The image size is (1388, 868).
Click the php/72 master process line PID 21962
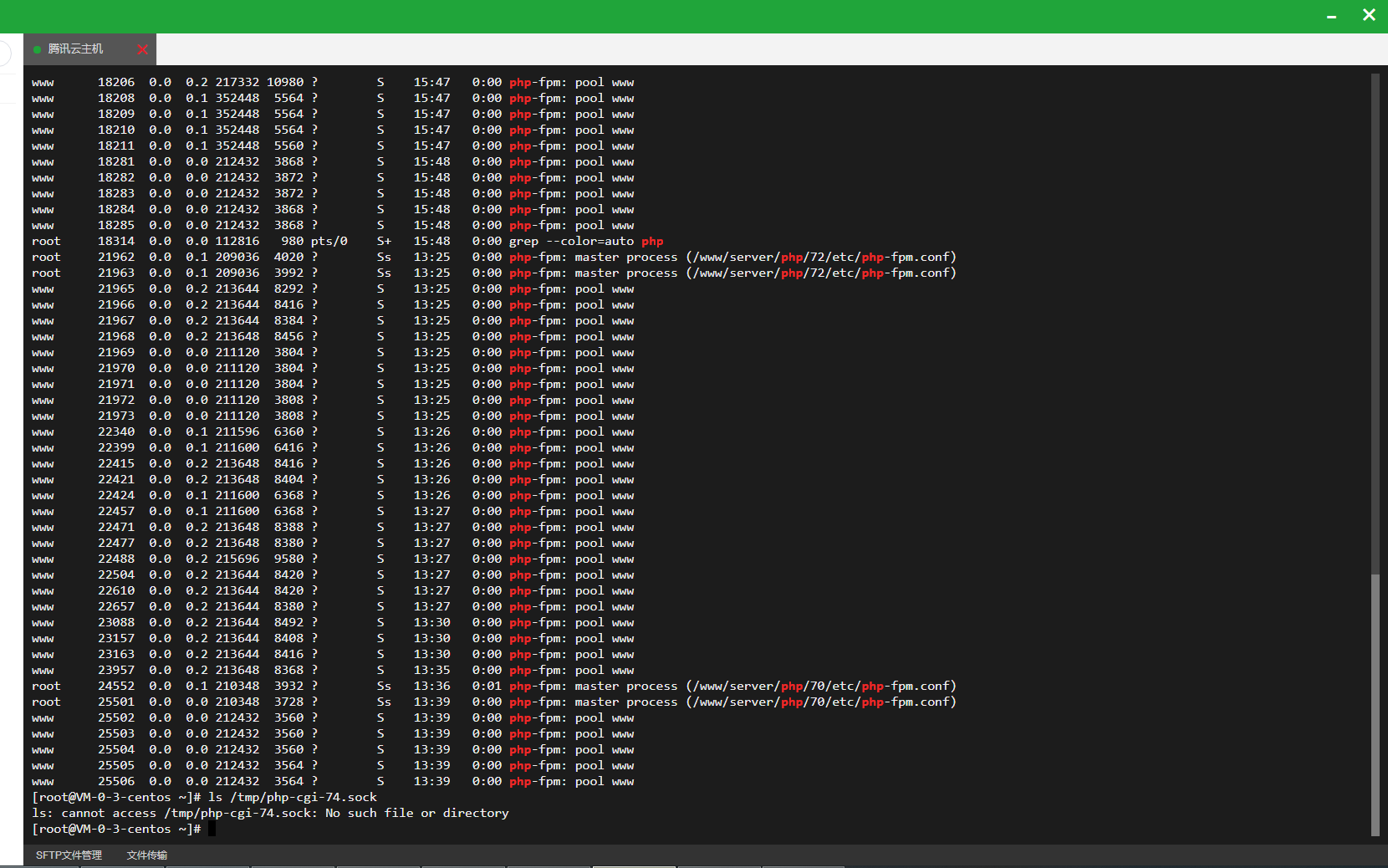pos(494,257)
